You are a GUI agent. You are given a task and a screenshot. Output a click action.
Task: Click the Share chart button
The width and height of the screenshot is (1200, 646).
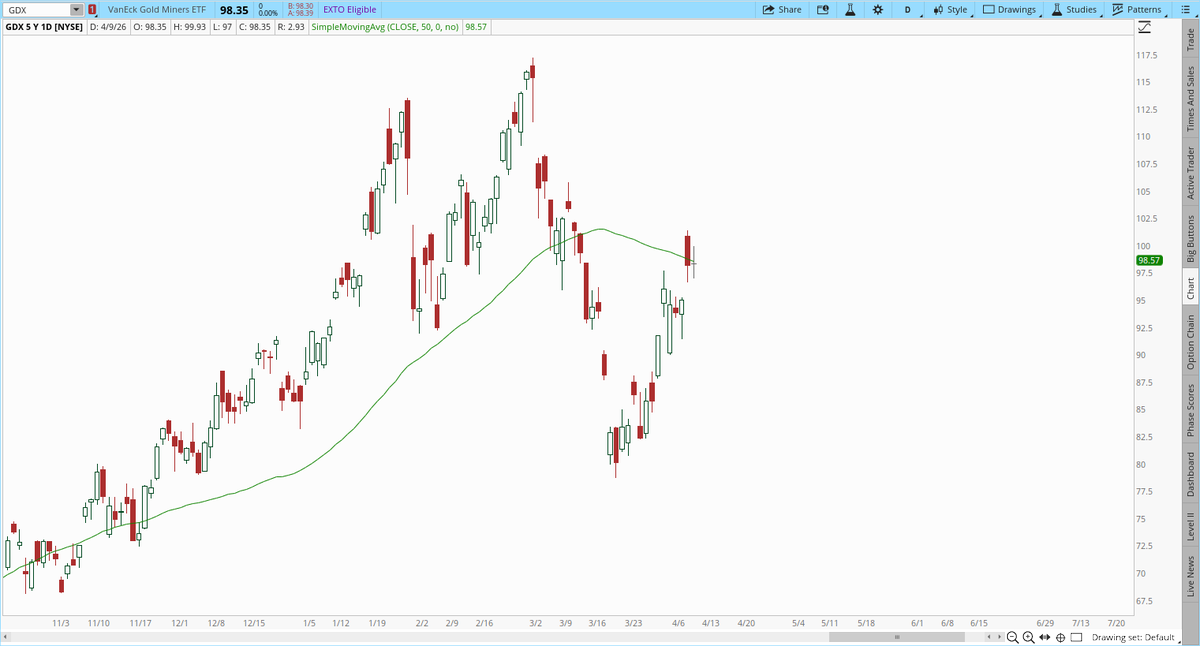pyautogui.click(x=782, y=9)
